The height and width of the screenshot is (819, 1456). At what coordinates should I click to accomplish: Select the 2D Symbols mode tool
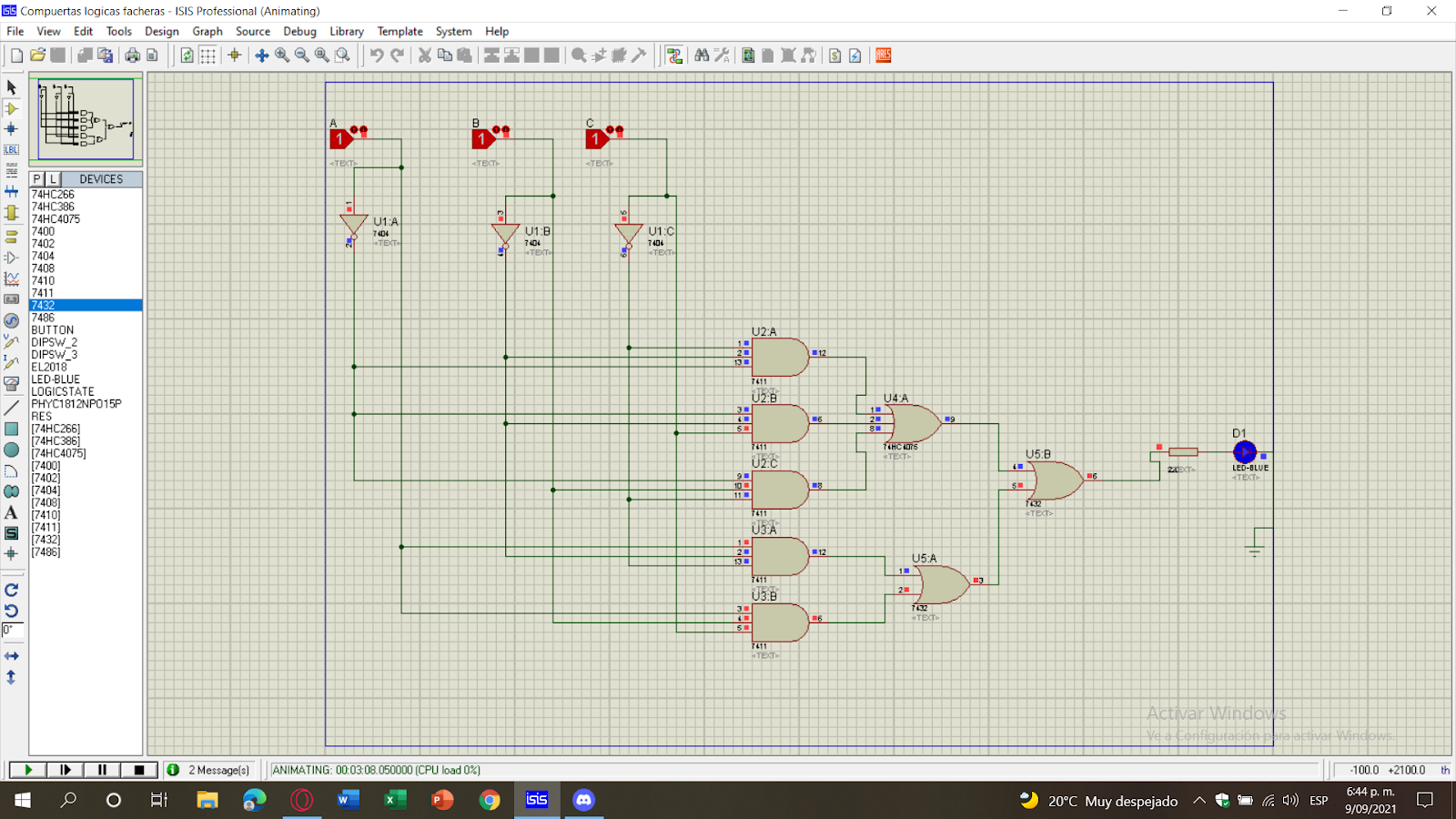click(12, 533)
